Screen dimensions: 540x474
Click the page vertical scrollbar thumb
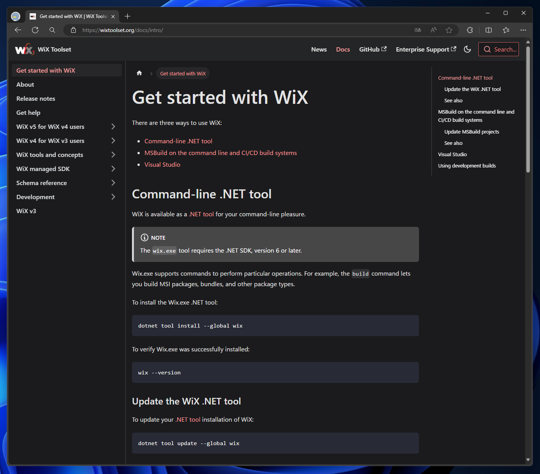528,110
